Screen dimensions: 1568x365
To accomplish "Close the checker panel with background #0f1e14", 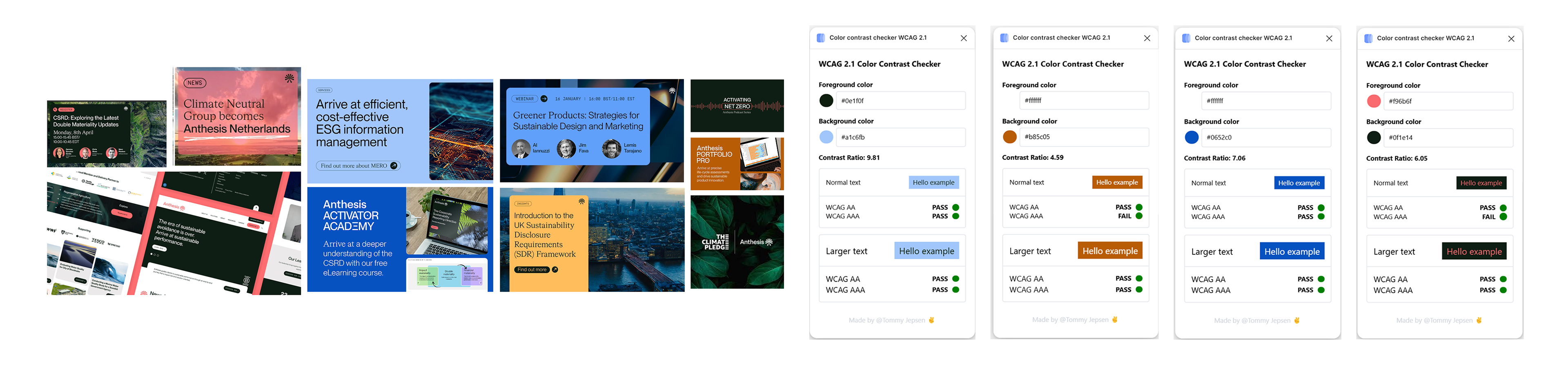I will coord(1511,39).
